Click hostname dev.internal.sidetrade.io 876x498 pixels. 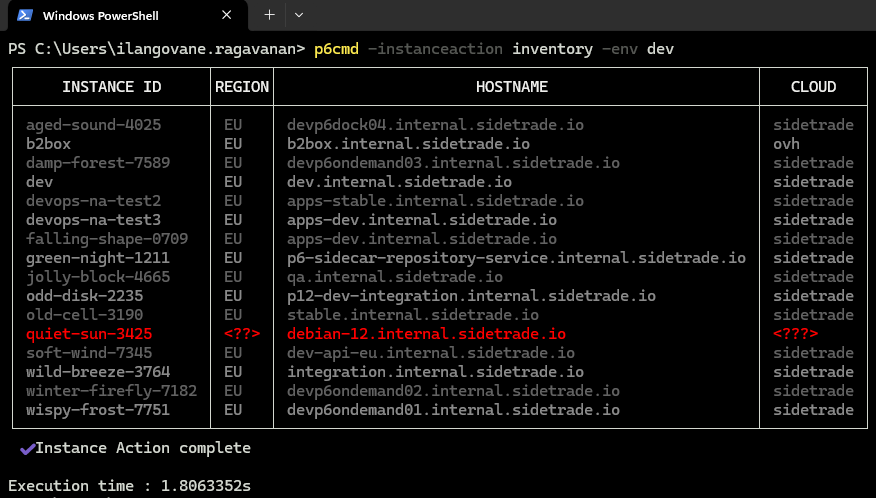pyautogui.click(x=399, y=182)
